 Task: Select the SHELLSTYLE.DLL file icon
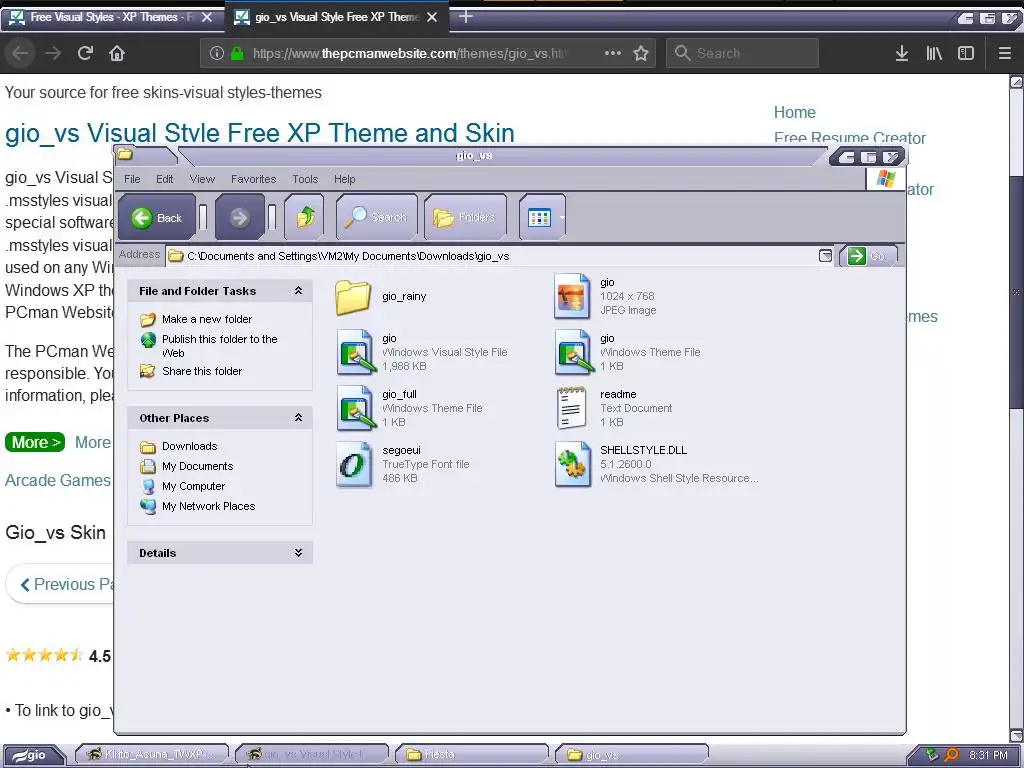tap(573, 464)
